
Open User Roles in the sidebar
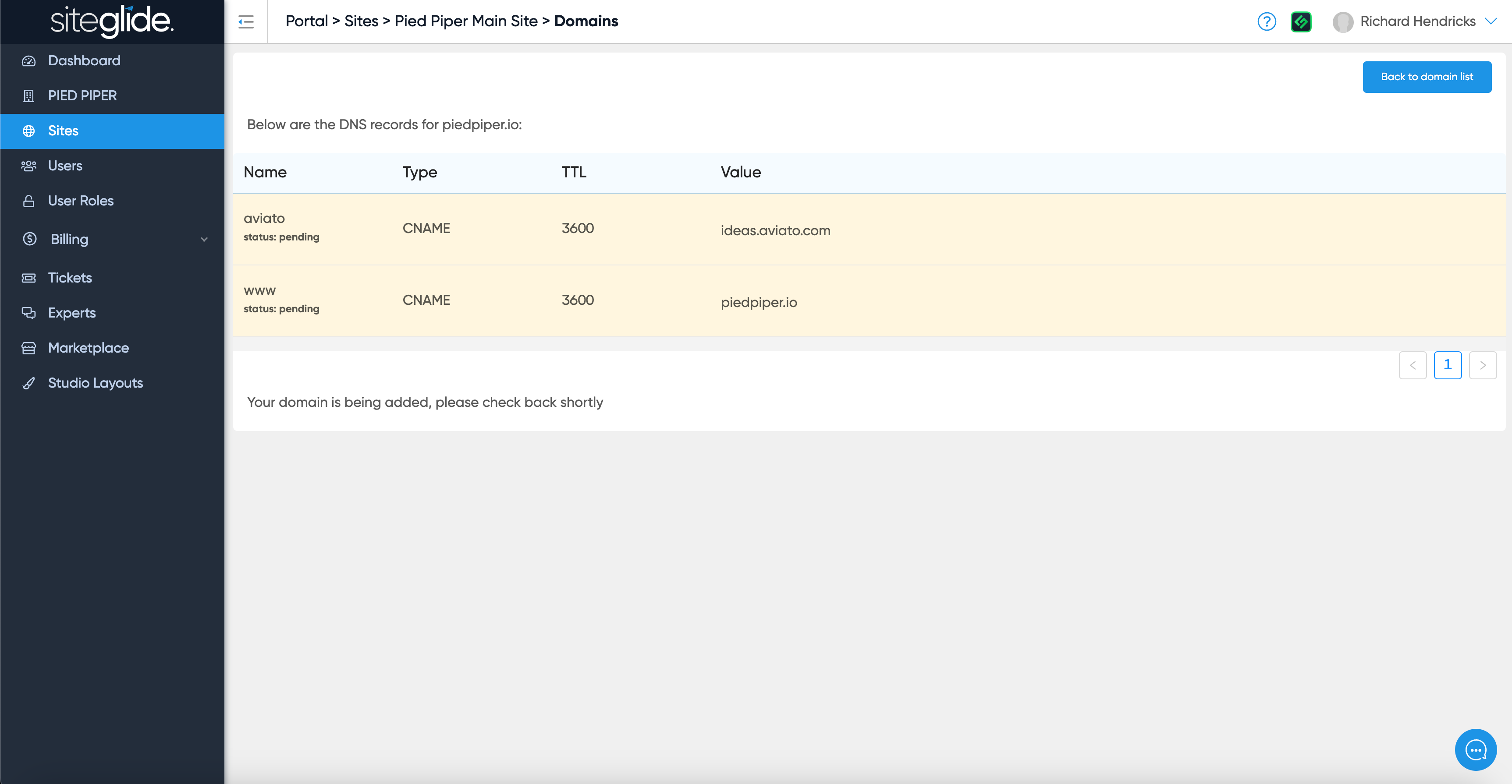[x=112, y=201]
